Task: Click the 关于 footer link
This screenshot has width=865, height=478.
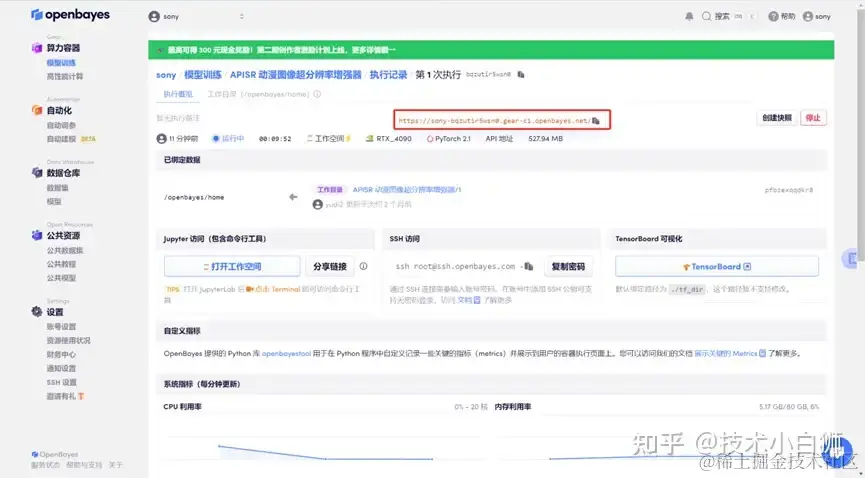Action: point(115,465)
